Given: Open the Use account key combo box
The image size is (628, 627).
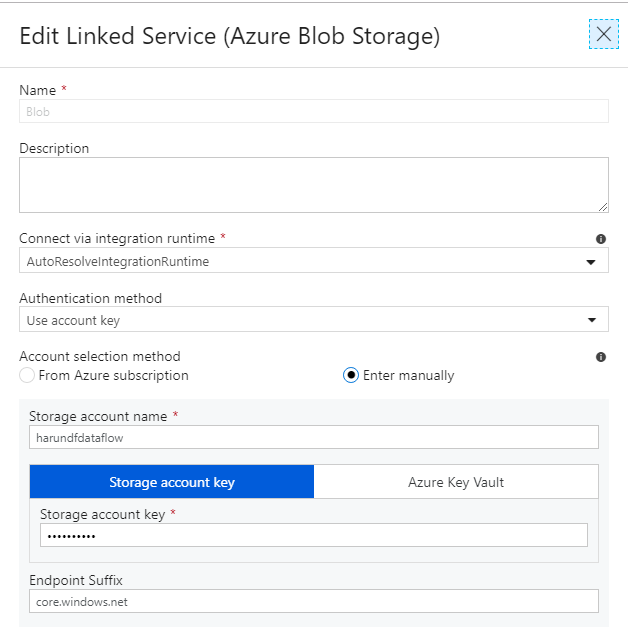Looking at the screenshot, I should click(314, 319).
